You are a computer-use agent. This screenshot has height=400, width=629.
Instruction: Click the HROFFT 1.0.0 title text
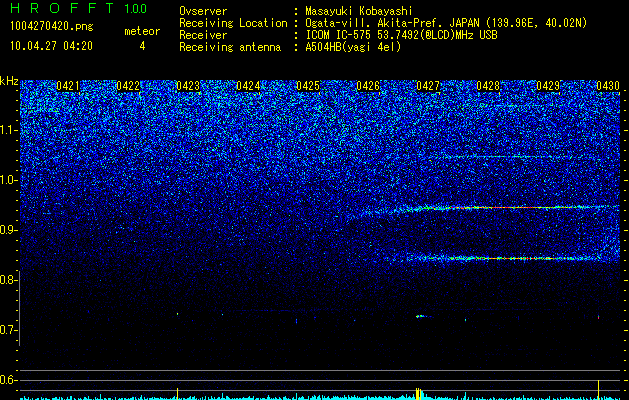(x=78, y=8)
